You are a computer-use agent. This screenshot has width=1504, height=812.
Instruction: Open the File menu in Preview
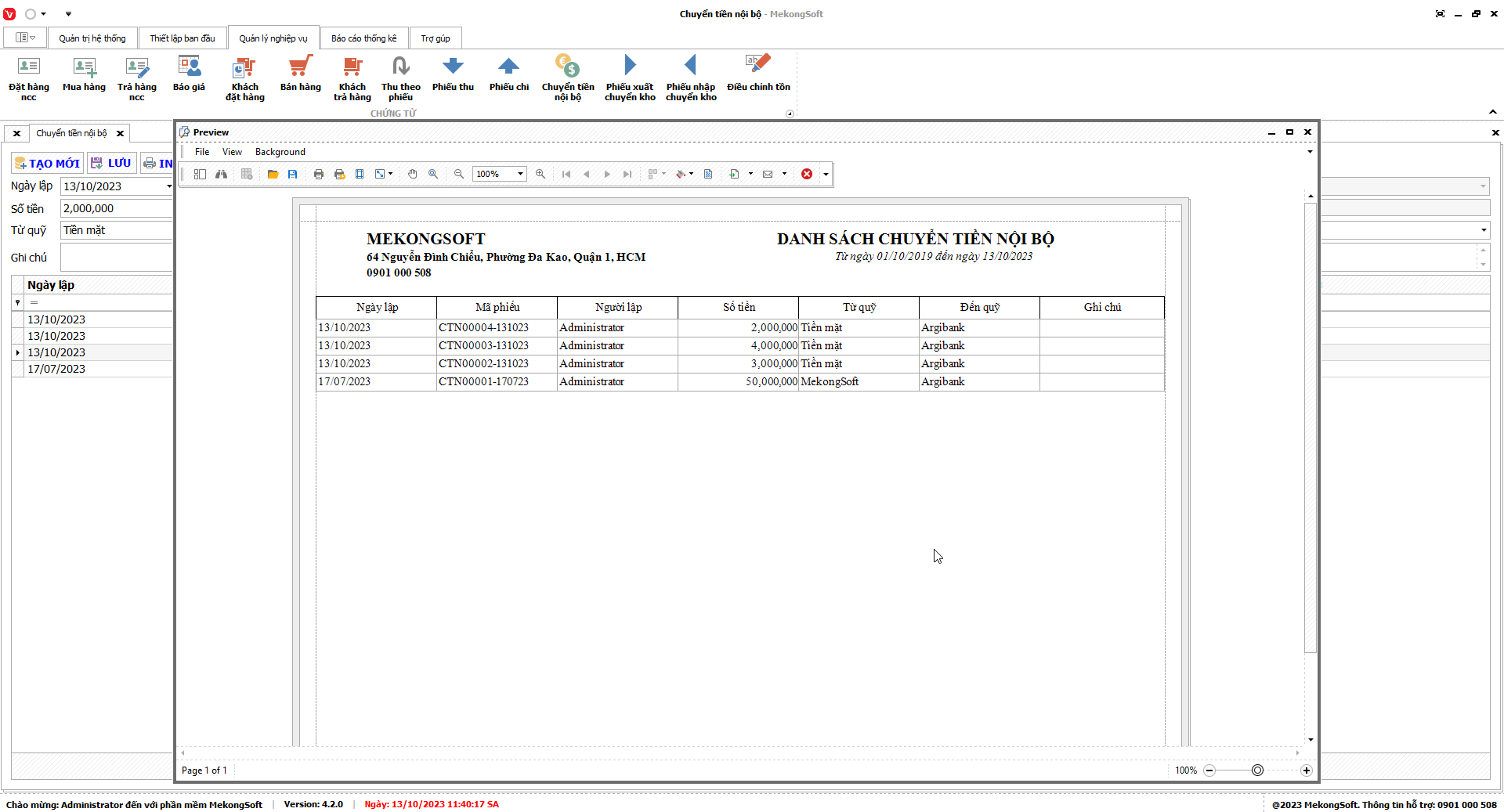[x=202, y=152]
